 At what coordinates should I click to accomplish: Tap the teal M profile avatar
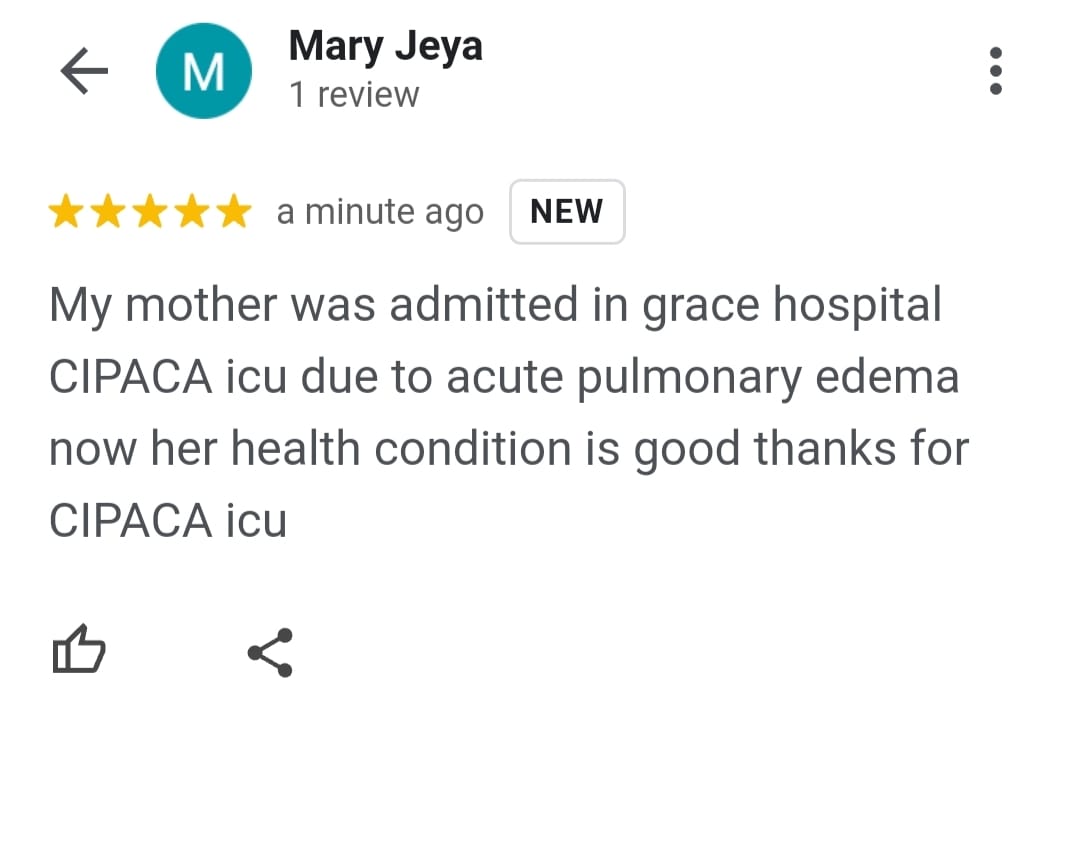(203, 71)
